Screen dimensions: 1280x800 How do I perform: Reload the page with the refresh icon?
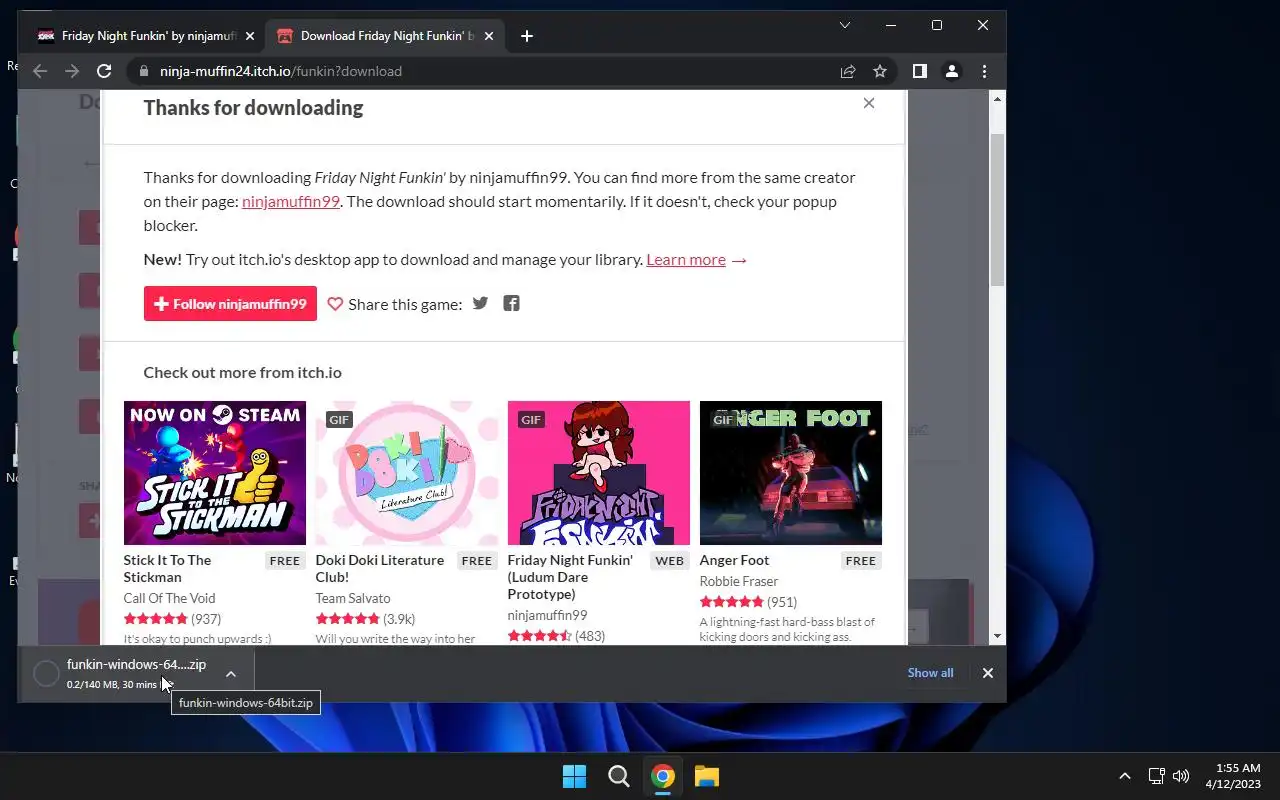[x=104, y=71]
